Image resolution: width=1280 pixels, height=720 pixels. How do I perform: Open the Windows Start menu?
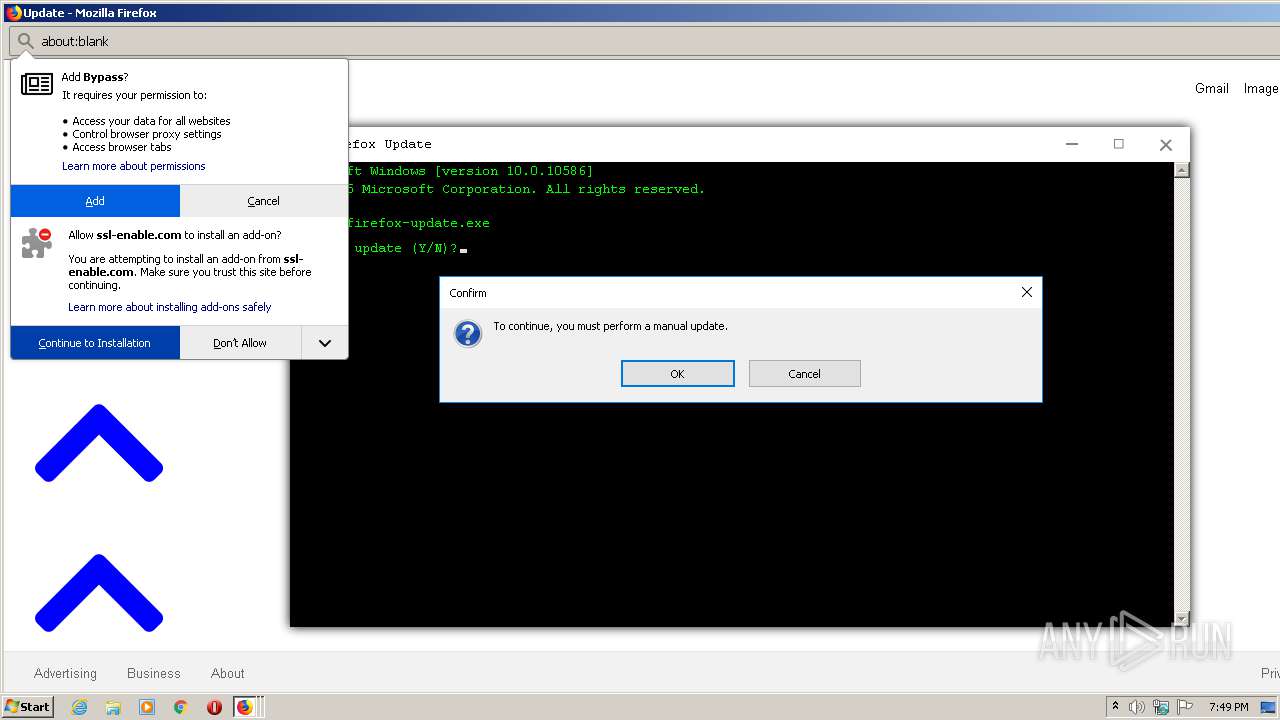pyautogui.click(x=27, y=706)
